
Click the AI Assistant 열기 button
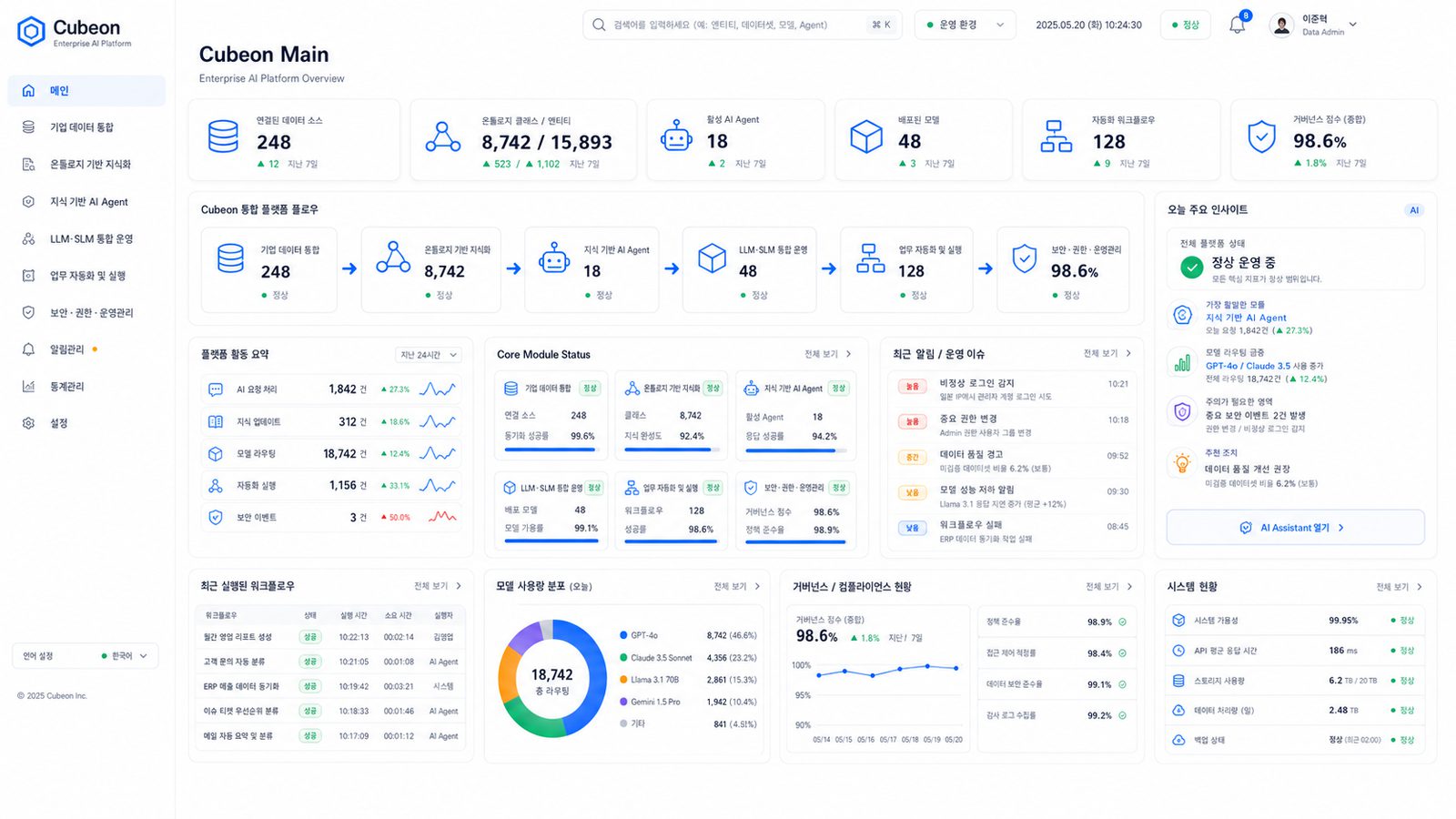click(1295, 528)
